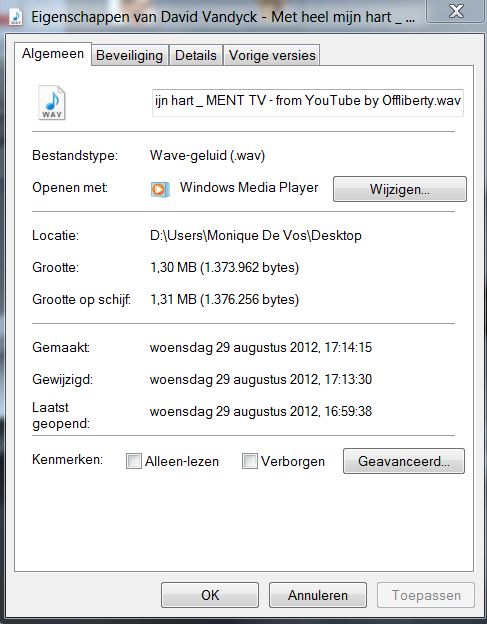Click the Windows Media Player icon
The height and width of the screenshot is (624, 487).
coord(160,189)
